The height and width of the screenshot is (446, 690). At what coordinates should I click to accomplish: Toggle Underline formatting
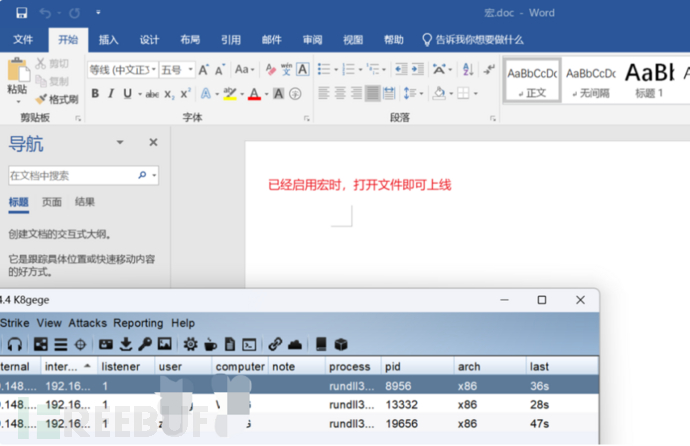click(x=128, y=93)
